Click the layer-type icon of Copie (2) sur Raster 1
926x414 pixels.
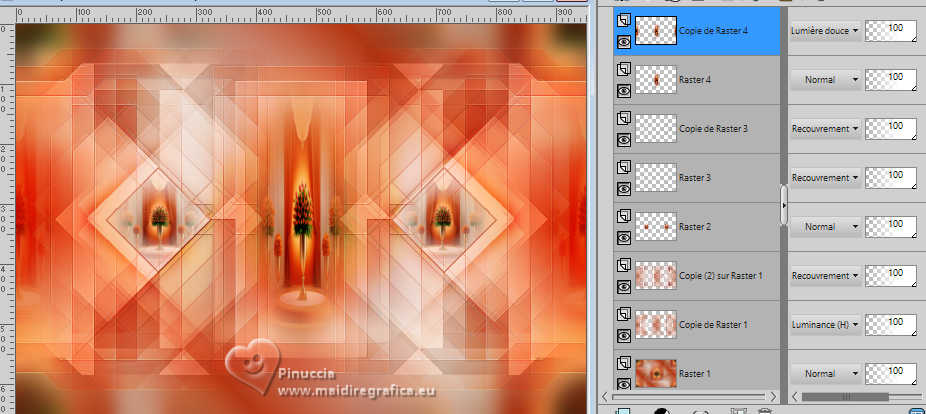point(624,266)
